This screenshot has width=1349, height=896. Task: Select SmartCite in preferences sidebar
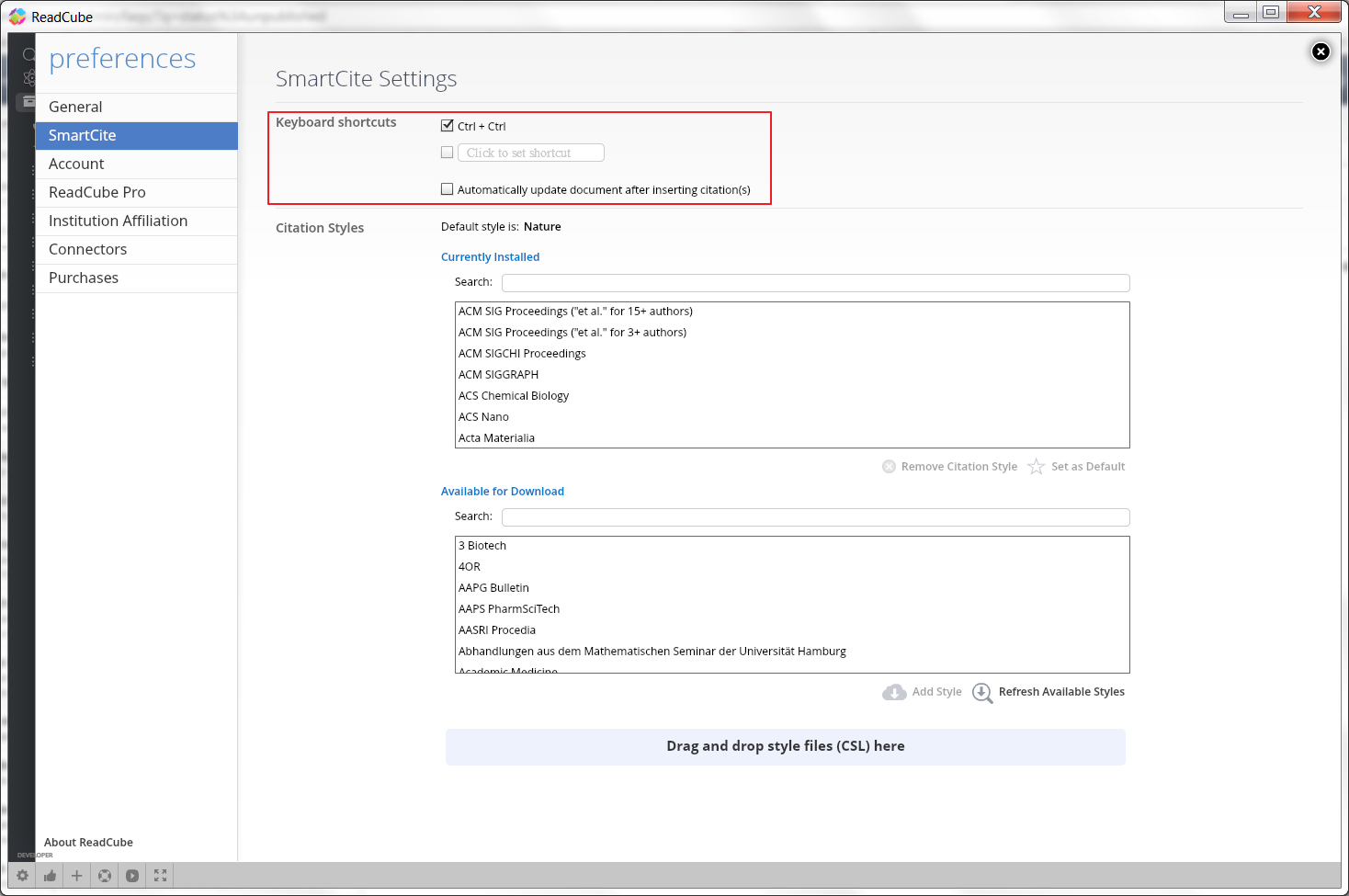point(136,135)
